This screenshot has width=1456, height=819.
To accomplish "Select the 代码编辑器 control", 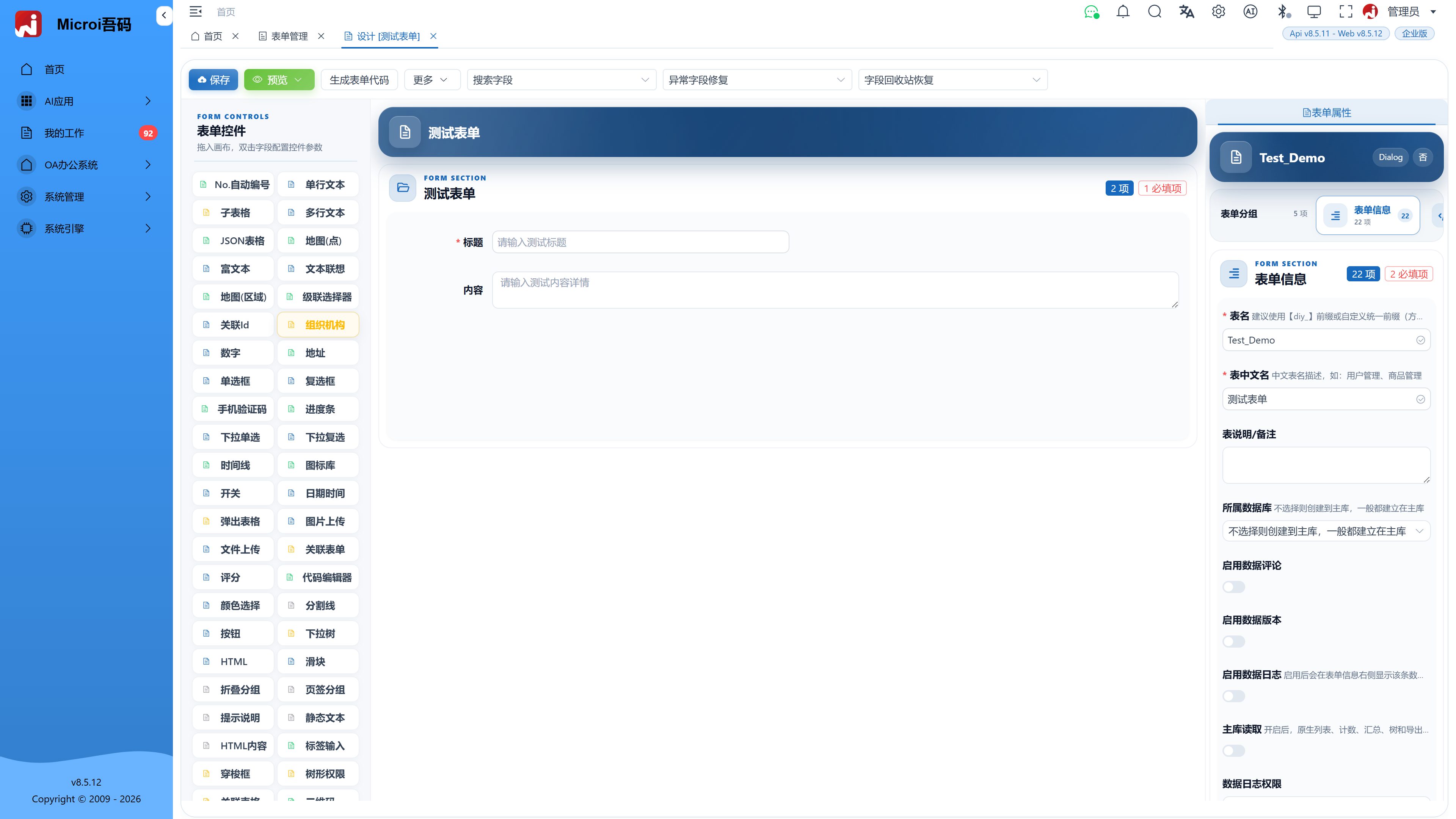I will (318, 577).
